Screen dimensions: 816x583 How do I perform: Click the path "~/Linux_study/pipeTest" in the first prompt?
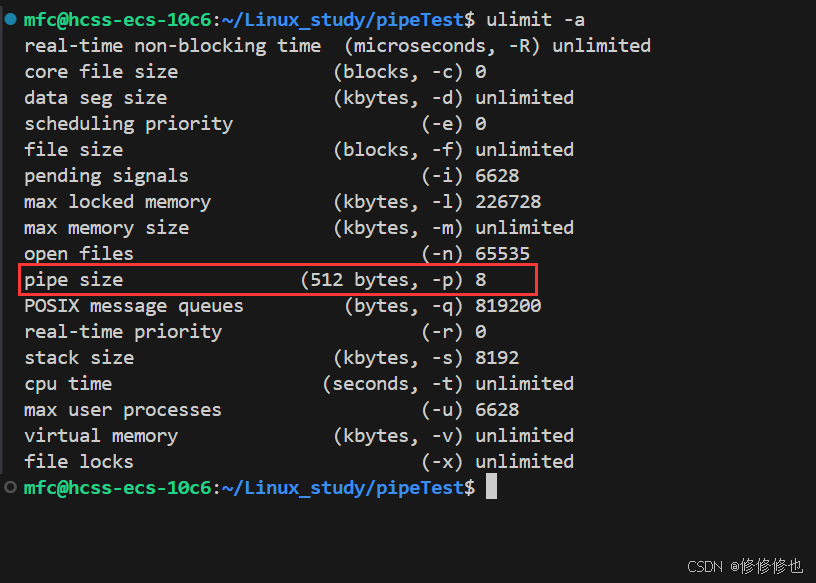342,20
